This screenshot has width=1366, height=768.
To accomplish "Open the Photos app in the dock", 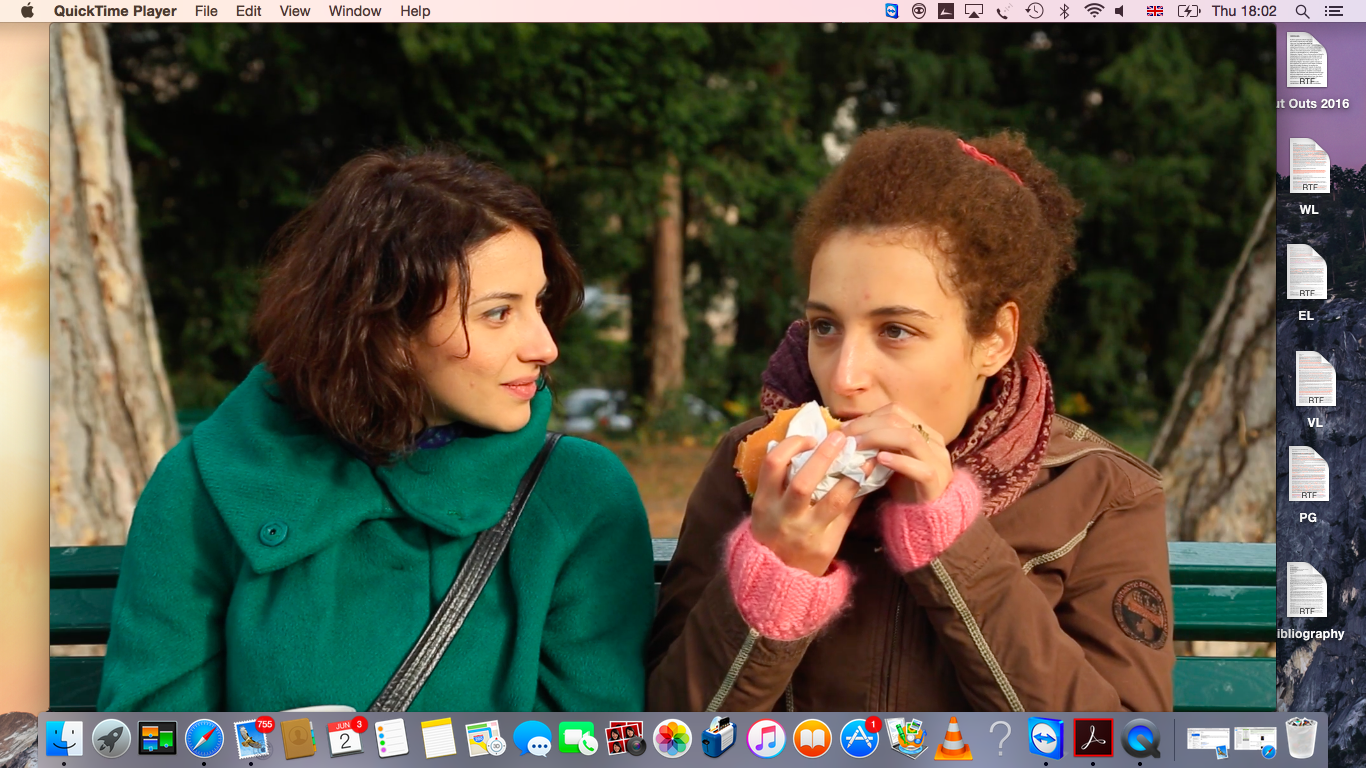I will 672,739.
